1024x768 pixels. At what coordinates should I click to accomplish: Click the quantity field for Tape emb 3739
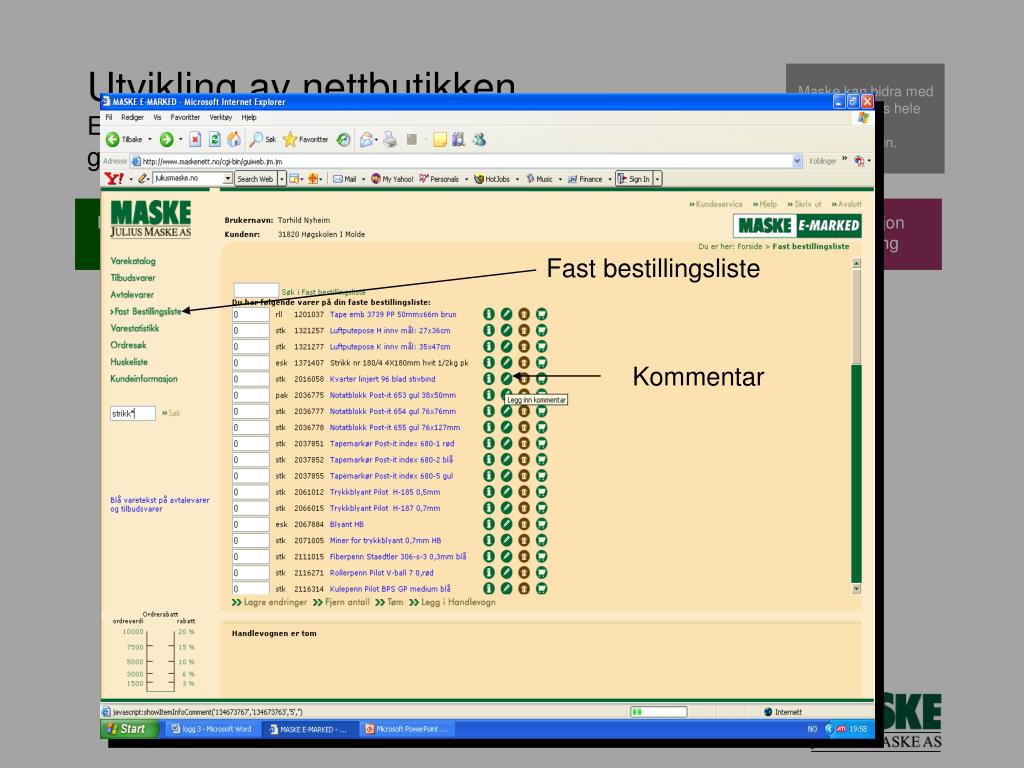(251, 315)
